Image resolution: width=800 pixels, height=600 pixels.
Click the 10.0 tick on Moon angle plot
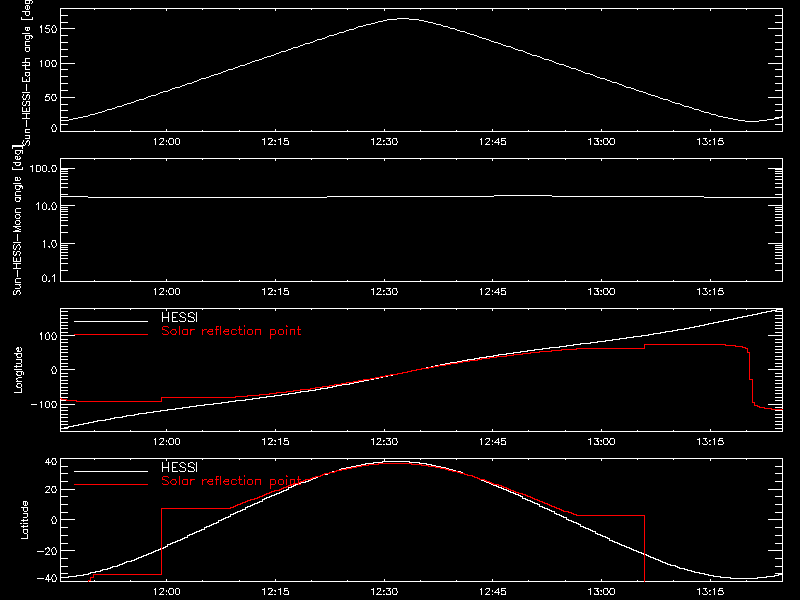[x=46, y=206]
